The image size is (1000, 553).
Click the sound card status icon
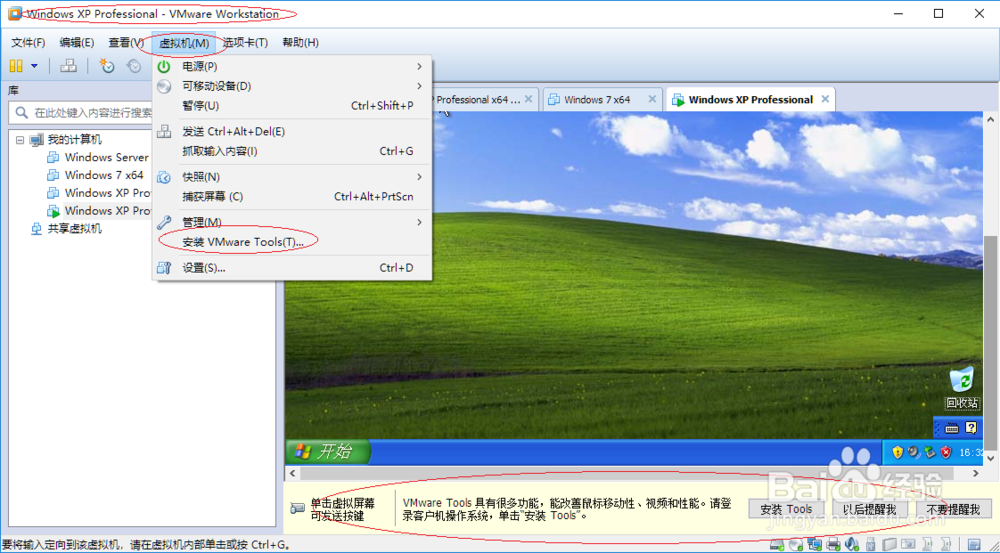pyautogui.click(x=851, y=544)
